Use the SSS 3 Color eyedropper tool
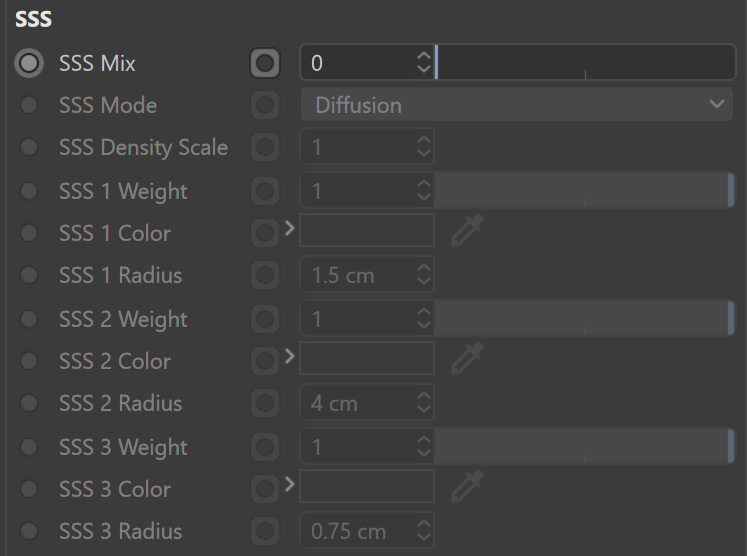 pos(467,486)
